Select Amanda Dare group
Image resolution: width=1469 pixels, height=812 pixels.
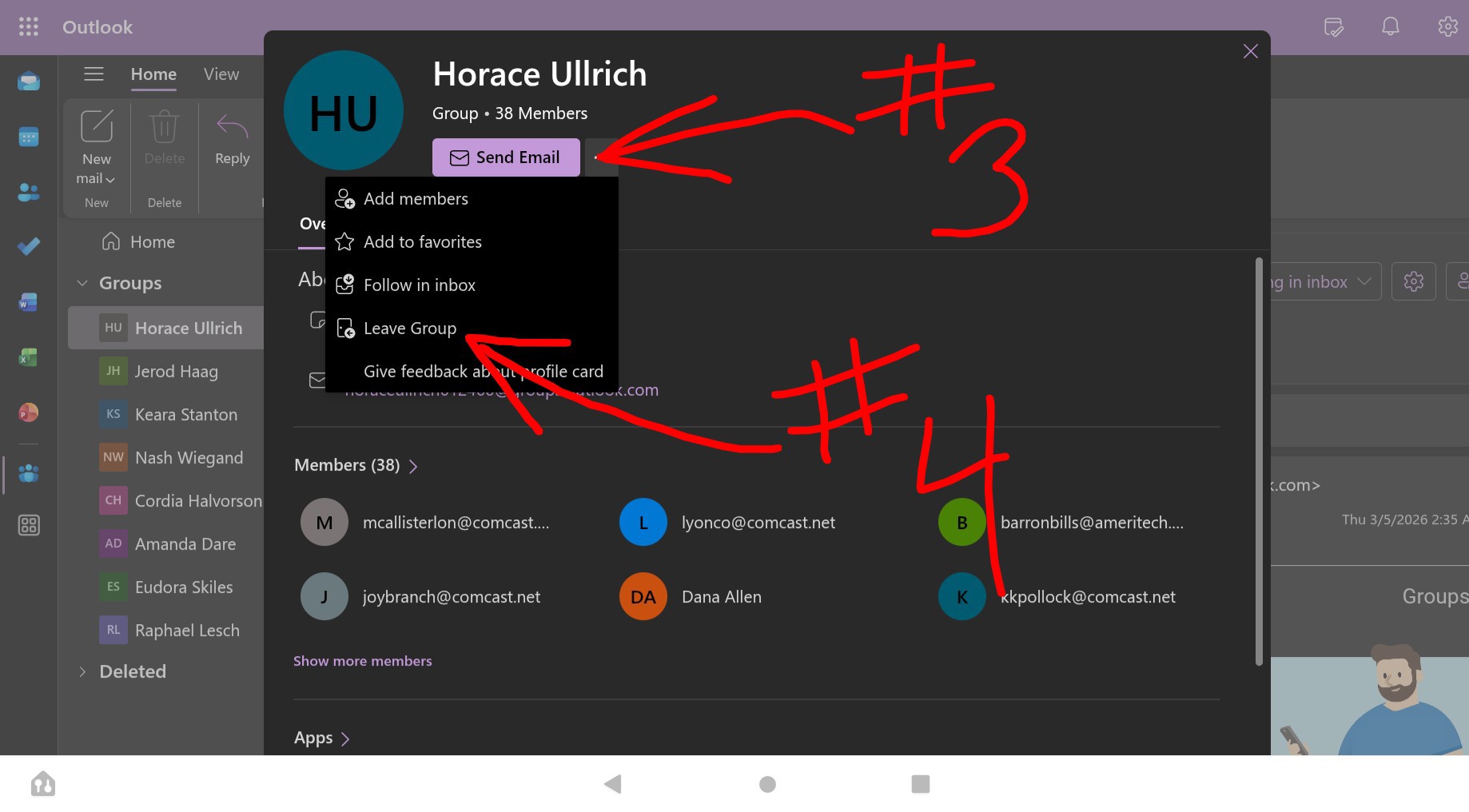point(166,543)
